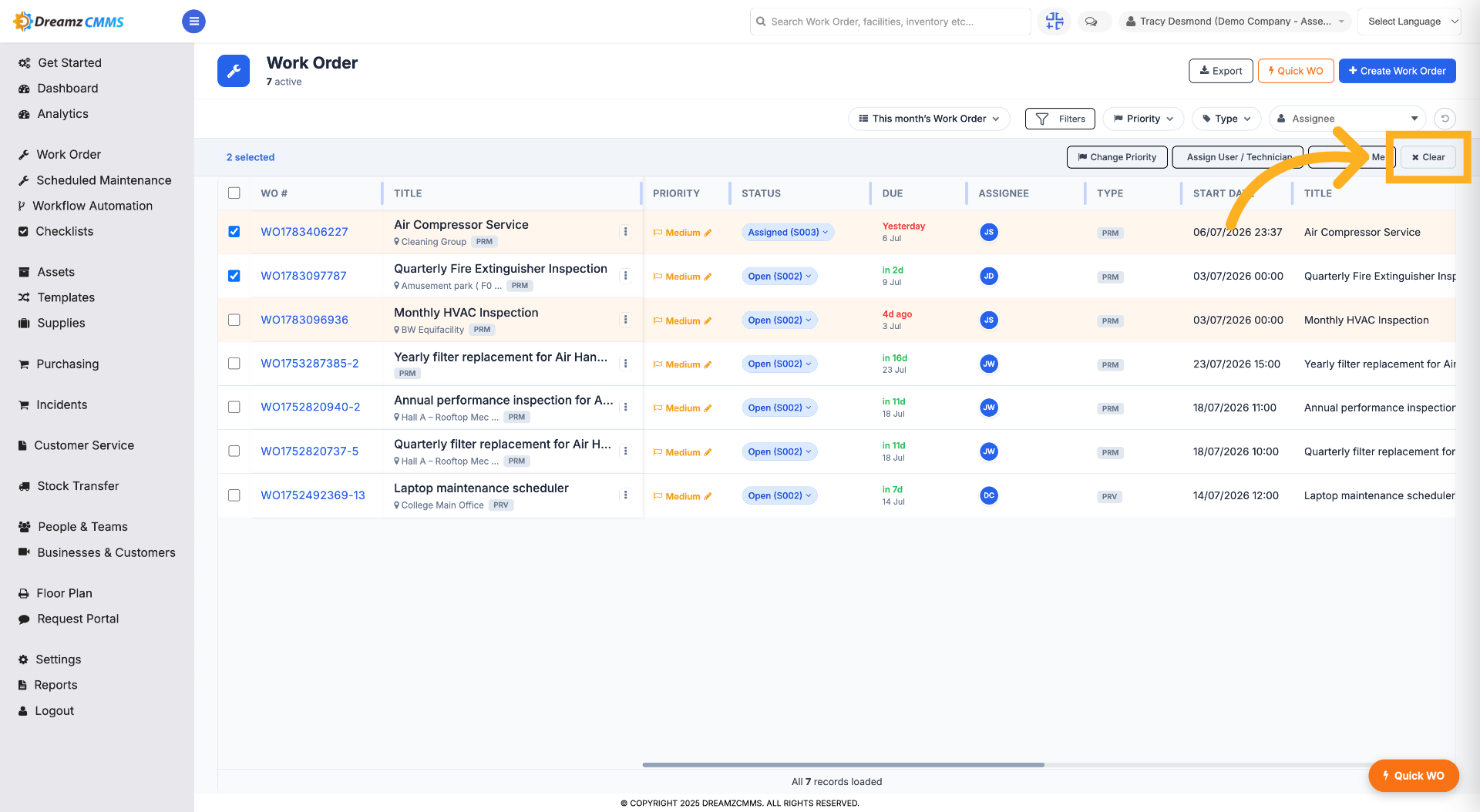The width and height of the screenshot is (1480, 812).
Task: Click JW avatar on Annual performance inspection row
Action: [989, 408]
